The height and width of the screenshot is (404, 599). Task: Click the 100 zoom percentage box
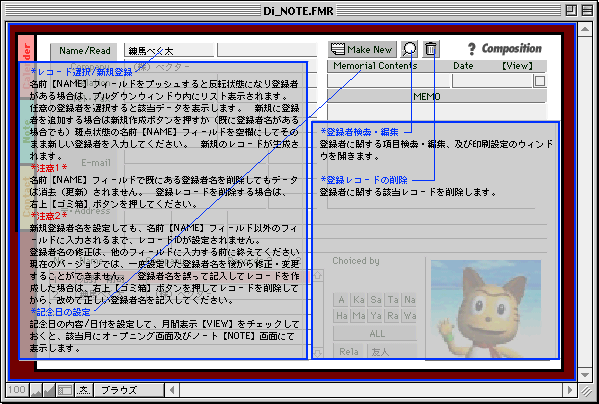tap(16, 390)
